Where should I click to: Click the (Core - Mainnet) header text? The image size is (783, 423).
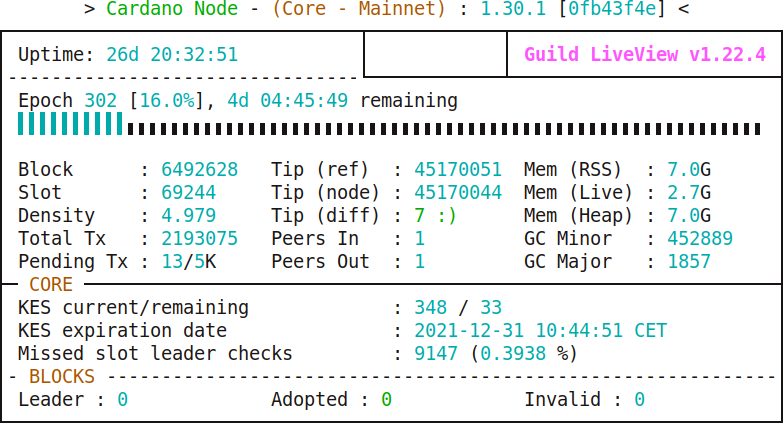tap(359, 9)
